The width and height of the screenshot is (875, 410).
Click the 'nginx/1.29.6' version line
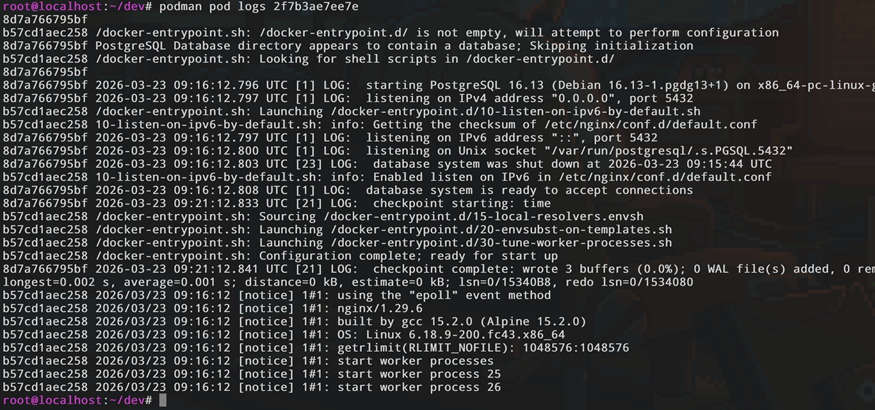pos(380,308)
